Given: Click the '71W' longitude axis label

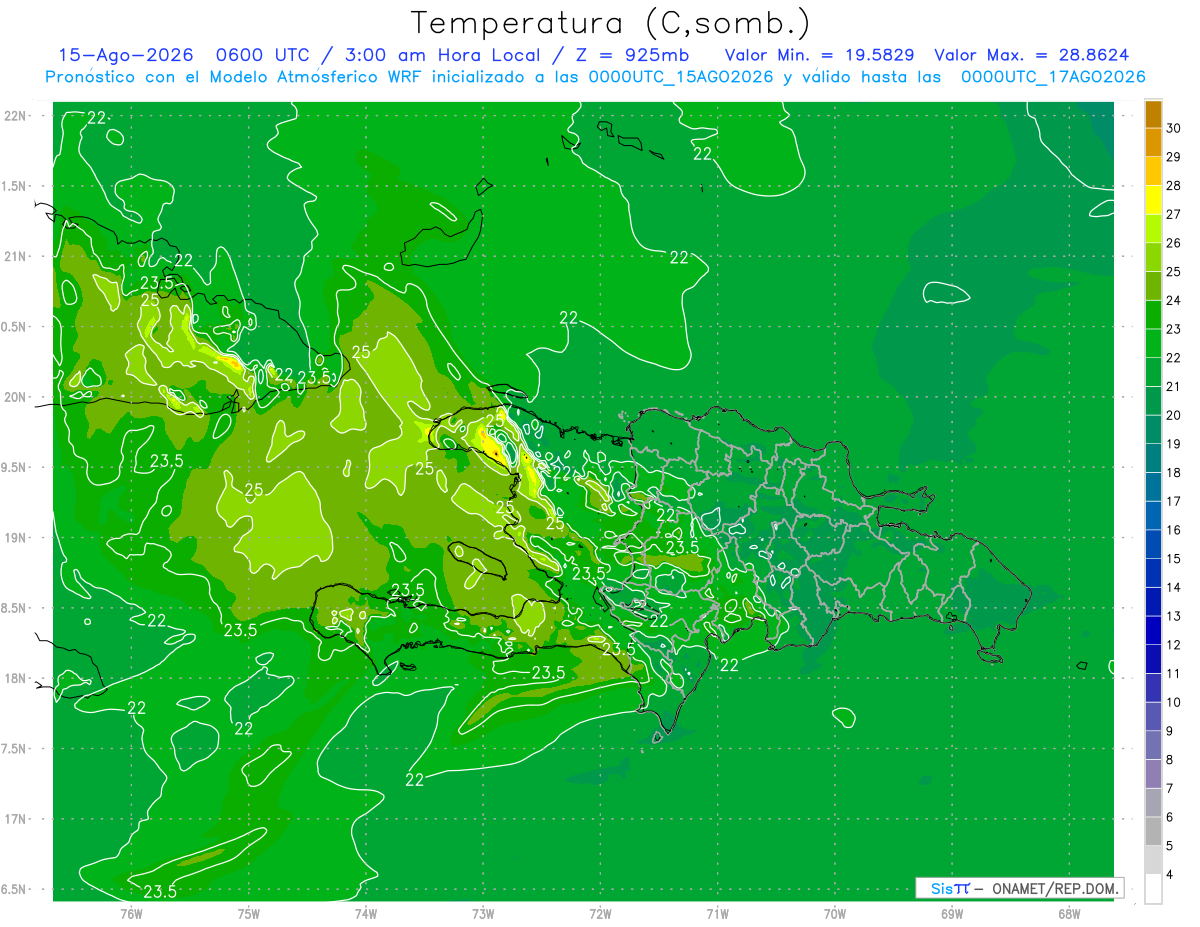Looking at the screenshot, I should [x=717, y=913].
